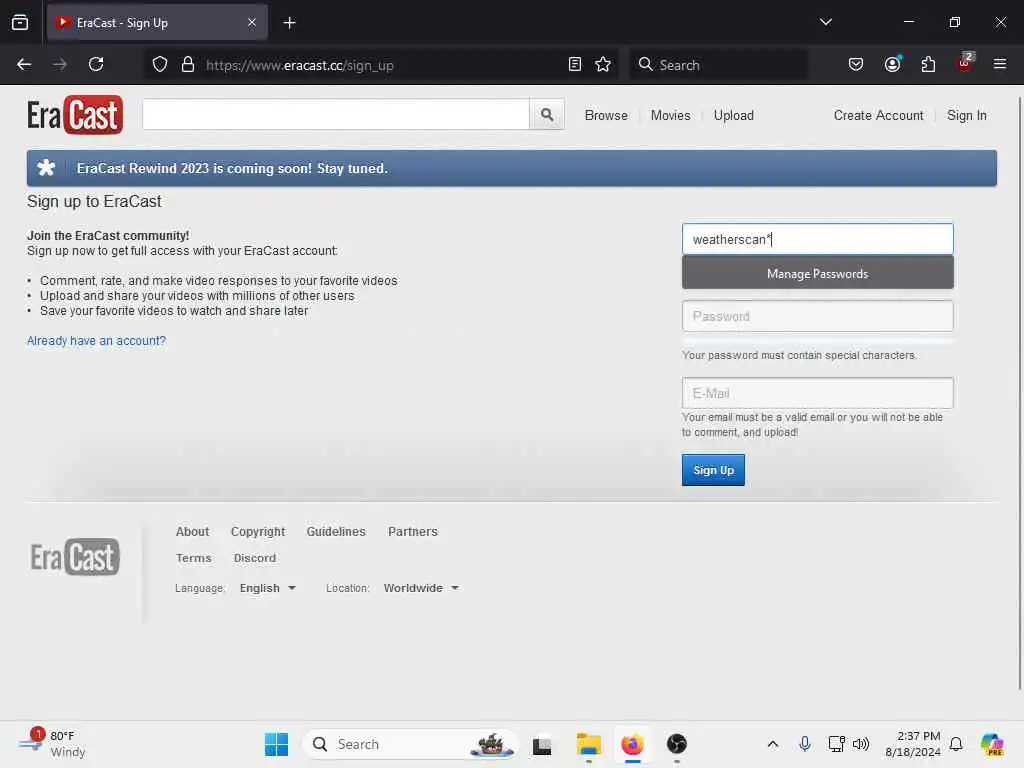This screenshot has height=768, width=1024.
Task: Open the List all tabs chevron
Action: [825, 22]
